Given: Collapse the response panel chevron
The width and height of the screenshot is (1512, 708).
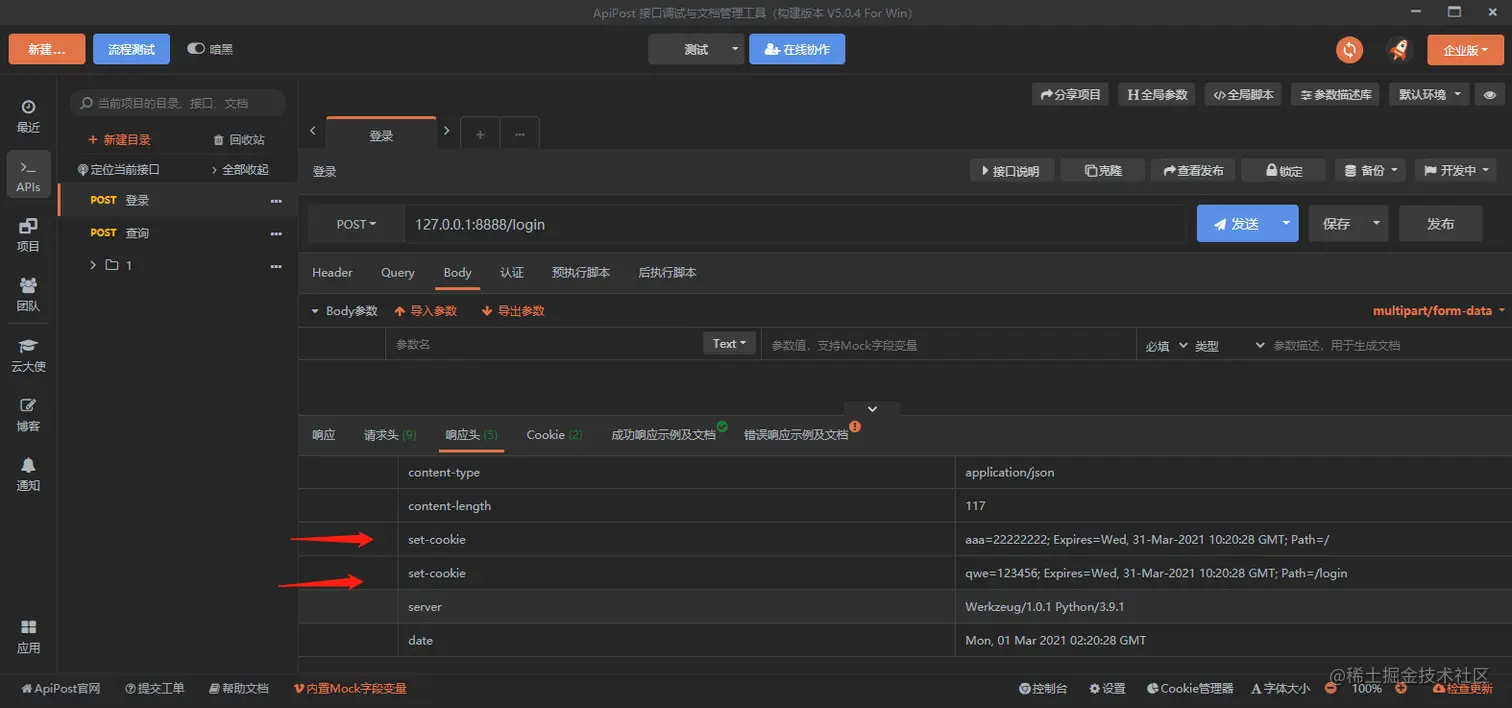Looking at the screenshot, I should (872, 409).
